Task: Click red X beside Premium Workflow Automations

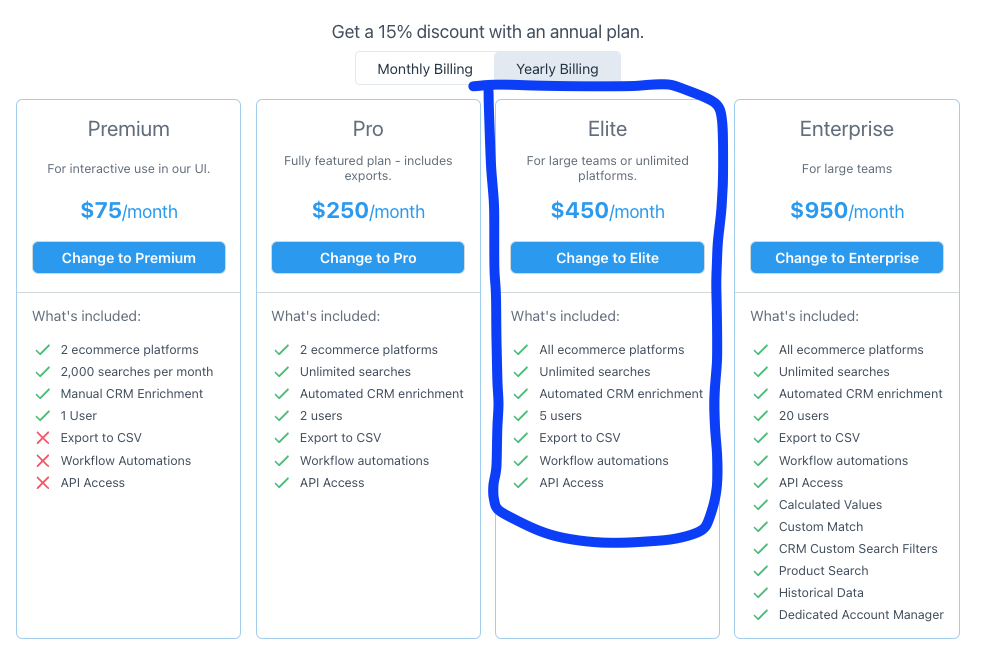Action: [x=43, y=460]
